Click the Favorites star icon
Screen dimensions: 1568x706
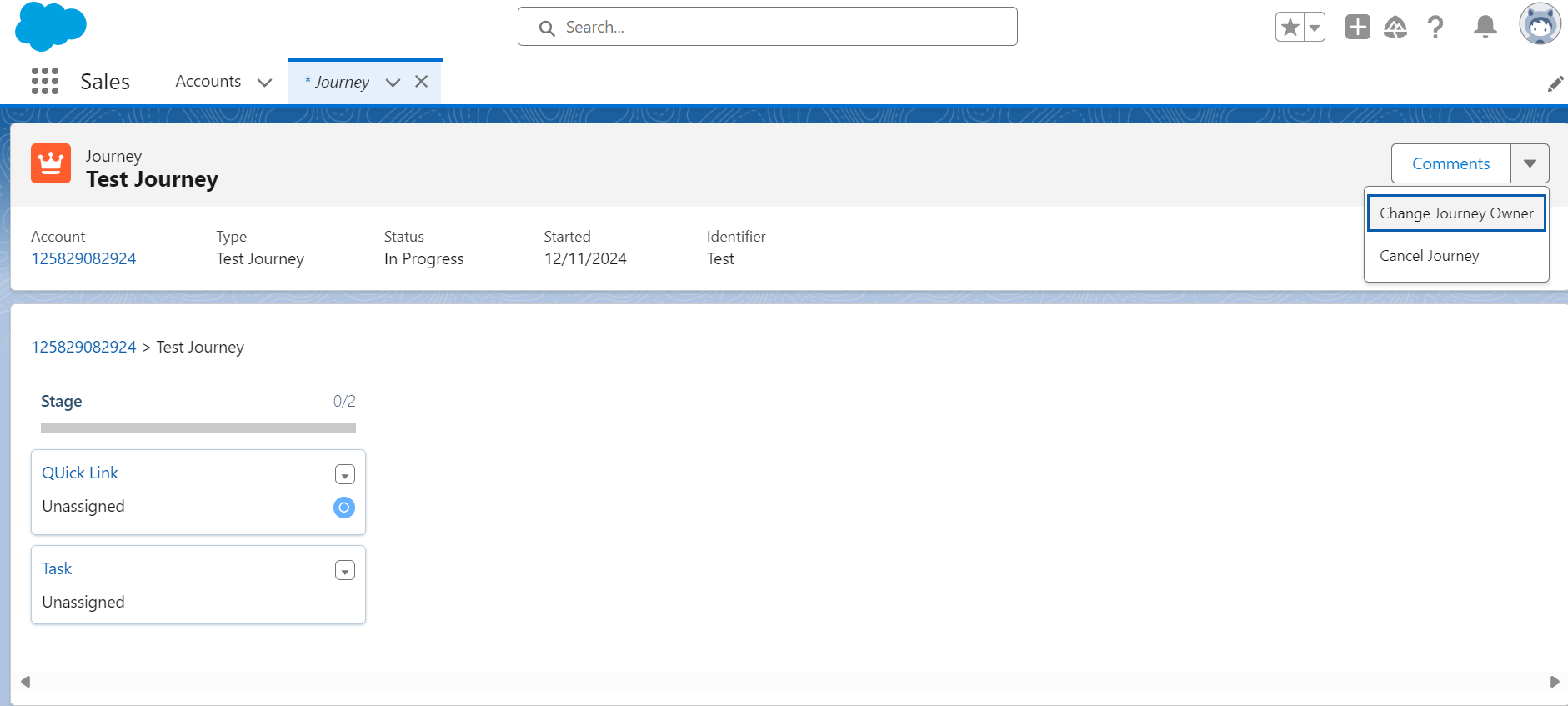[x=1290, y=28]
